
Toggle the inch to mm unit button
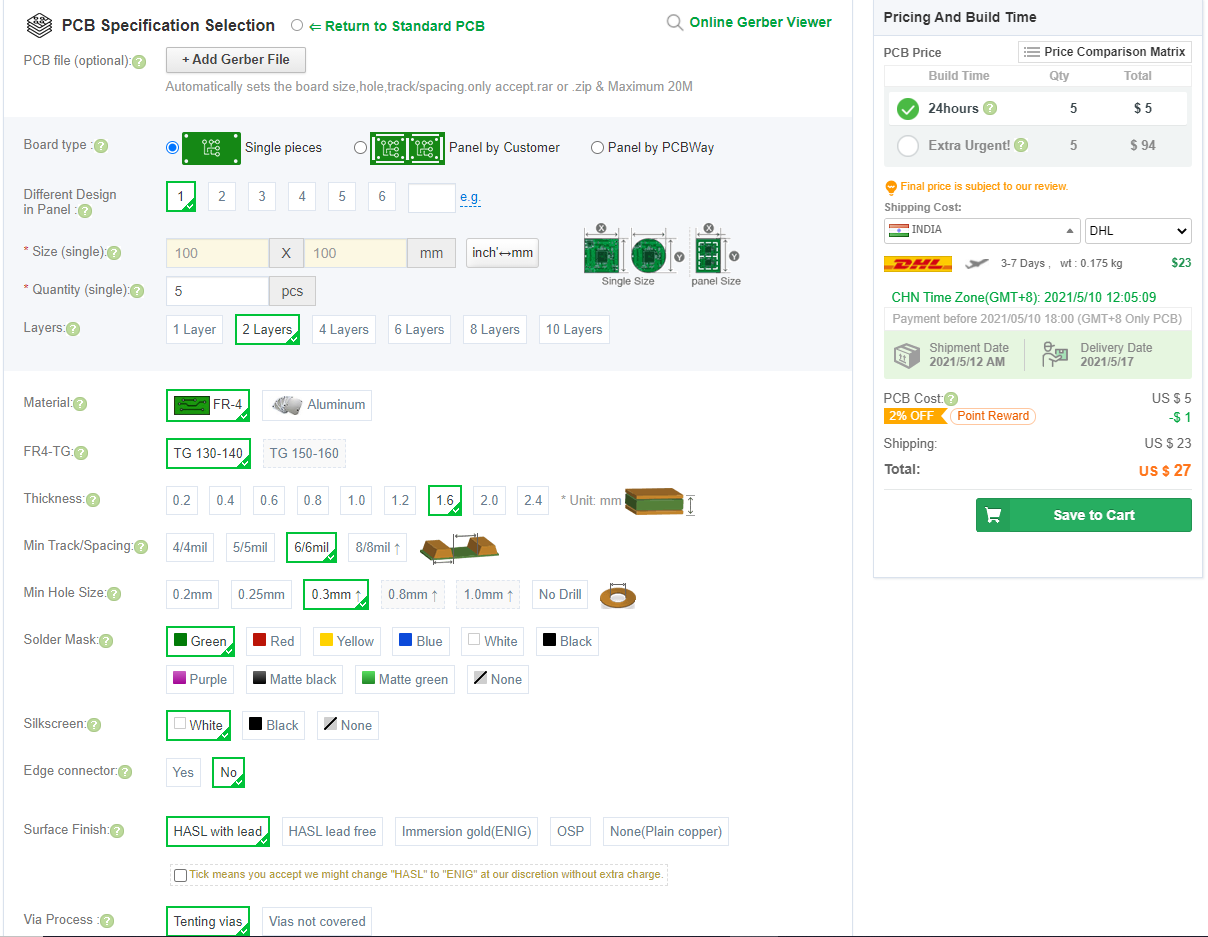point(502,253)
